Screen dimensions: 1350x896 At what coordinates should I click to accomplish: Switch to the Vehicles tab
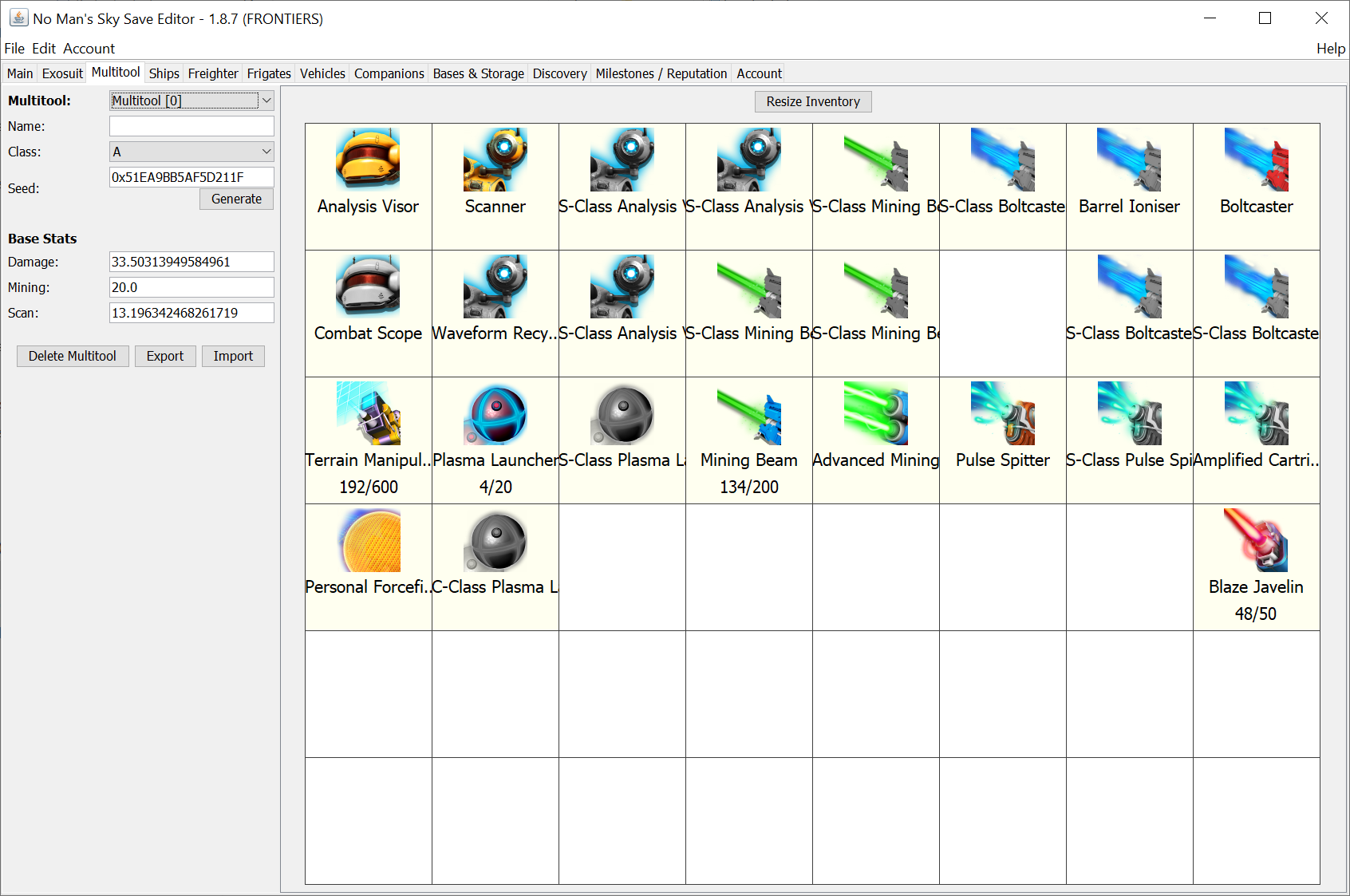[322, 73]
